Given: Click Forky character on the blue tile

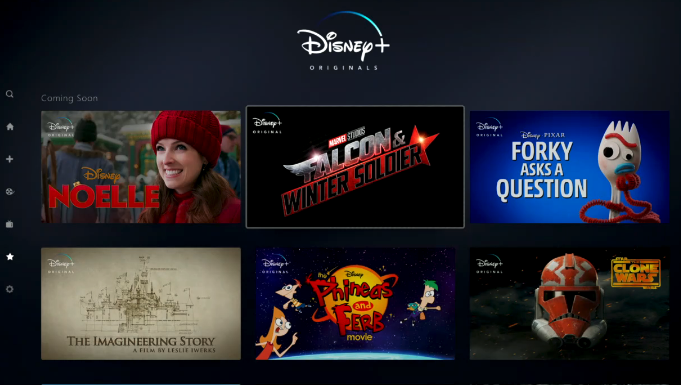Looking at the screenshot, I should (x=621, y=172).
